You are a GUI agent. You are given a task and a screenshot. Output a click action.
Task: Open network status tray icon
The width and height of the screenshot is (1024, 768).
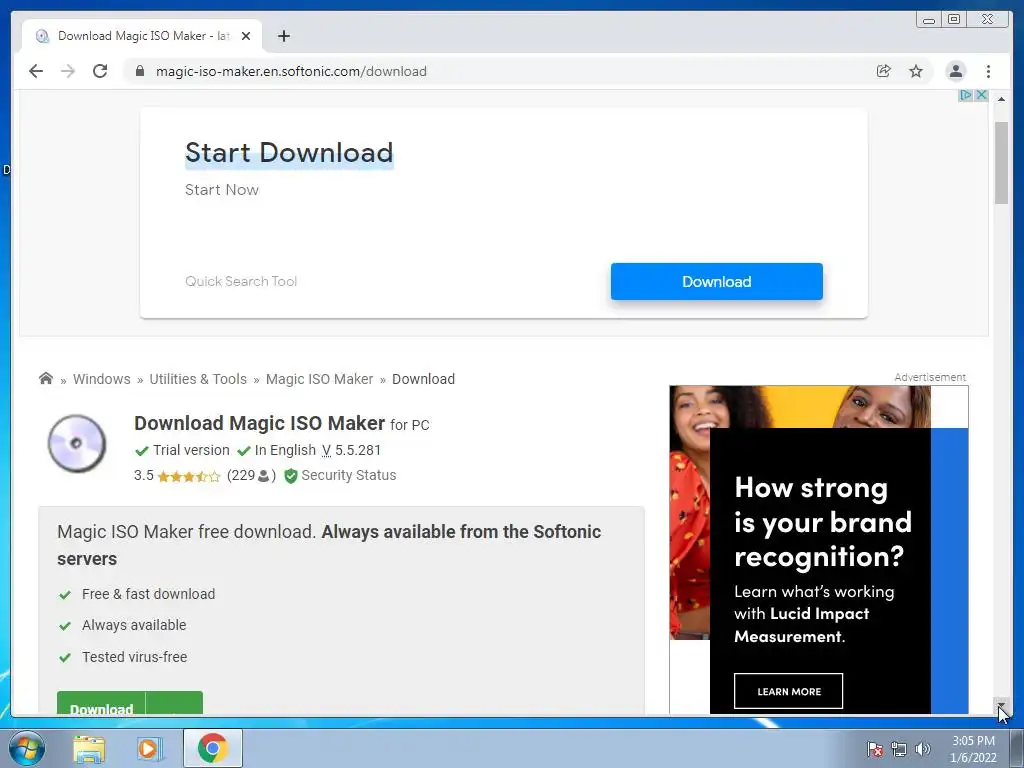(x=899, y=748)
